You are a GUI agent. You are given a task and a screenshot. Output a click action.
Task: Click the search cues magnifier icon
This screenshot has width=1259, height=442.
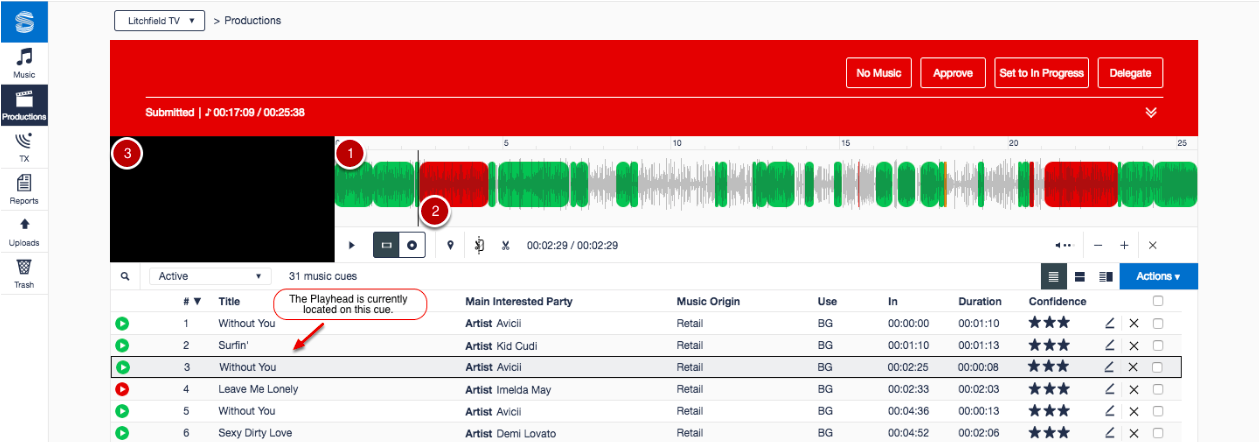(125, 276)
